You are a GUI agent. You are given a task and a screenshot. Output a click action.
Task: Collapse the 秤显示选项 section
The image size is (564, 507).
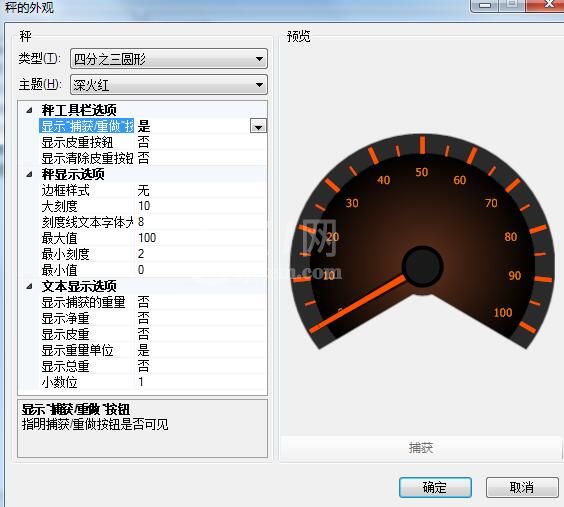click(x=29, y=175)
